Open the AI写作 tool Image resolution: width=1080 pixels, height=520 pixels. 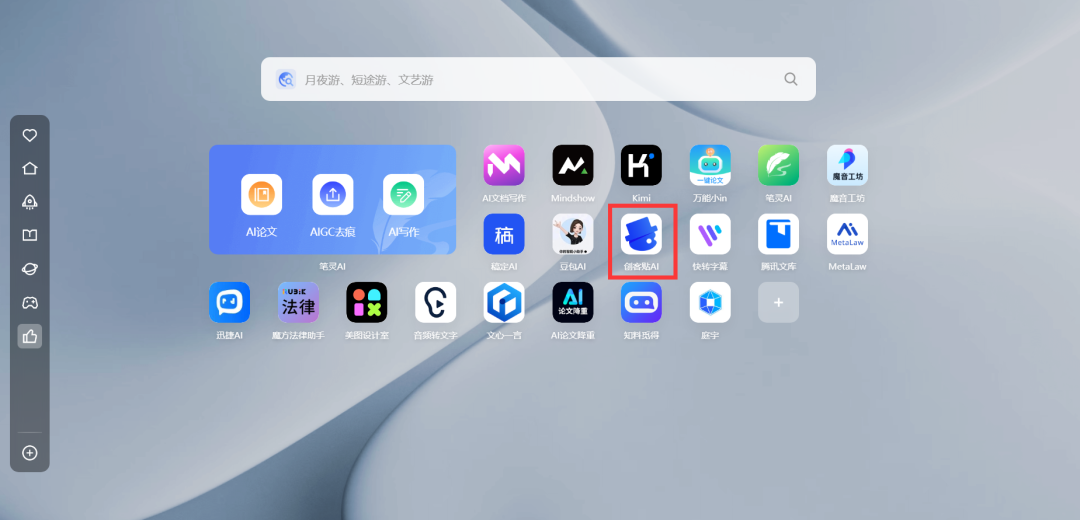tap(404, 194)
